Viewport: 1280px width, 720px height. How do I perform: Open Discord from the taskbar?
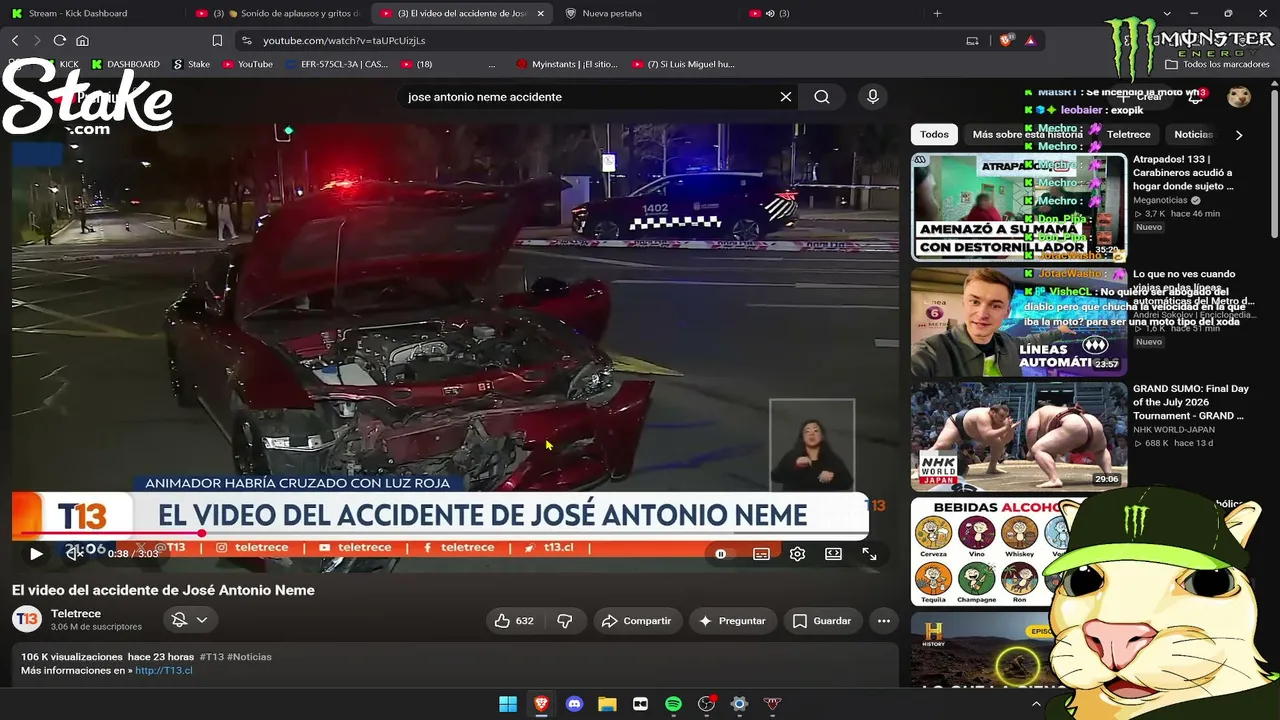click(574, 704)
